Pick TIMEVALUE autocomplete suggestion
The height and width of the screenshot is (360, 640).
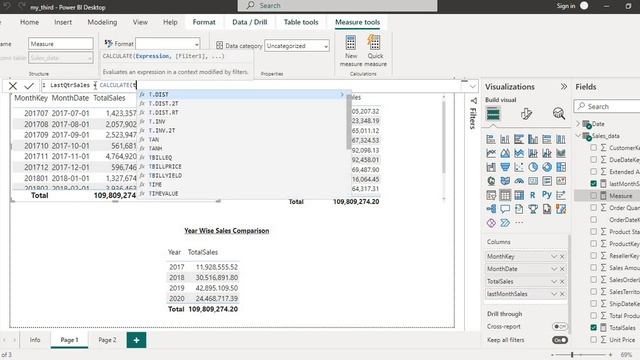pyautogui.click(x=243, y=193)
